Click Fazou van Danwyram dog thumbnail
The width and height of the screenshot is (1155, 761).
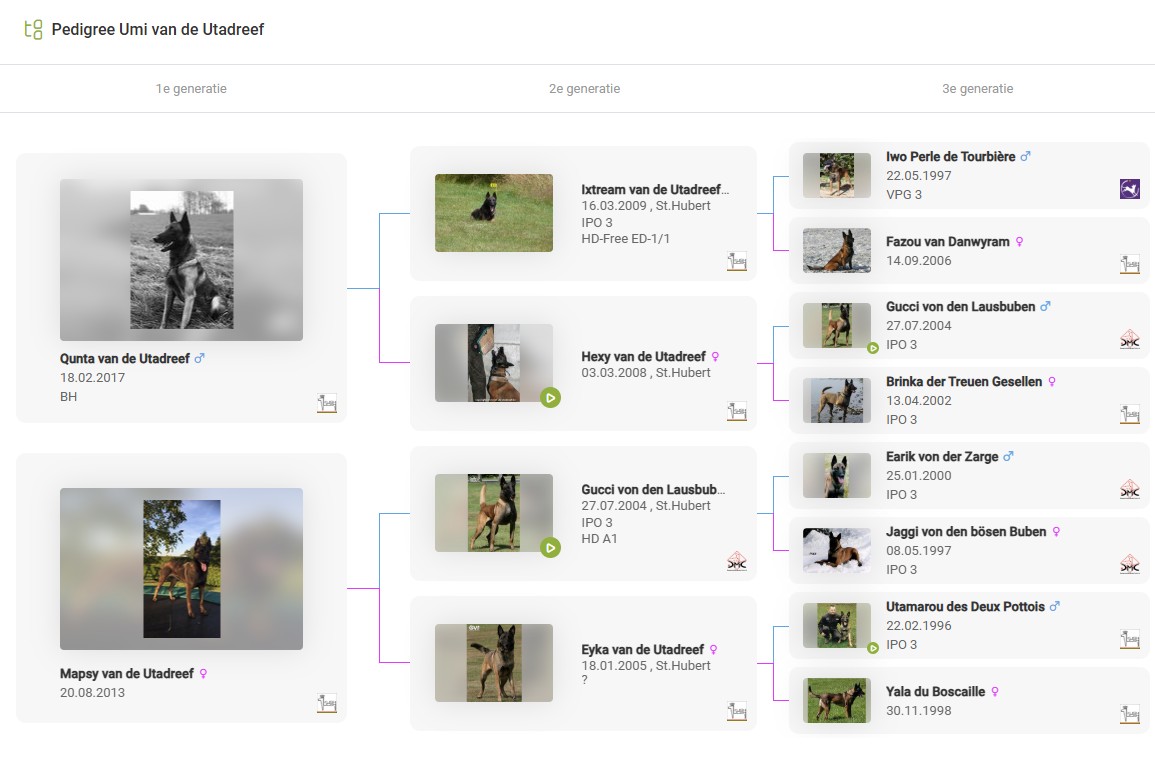pyautogui.click(x=836, y=250)
